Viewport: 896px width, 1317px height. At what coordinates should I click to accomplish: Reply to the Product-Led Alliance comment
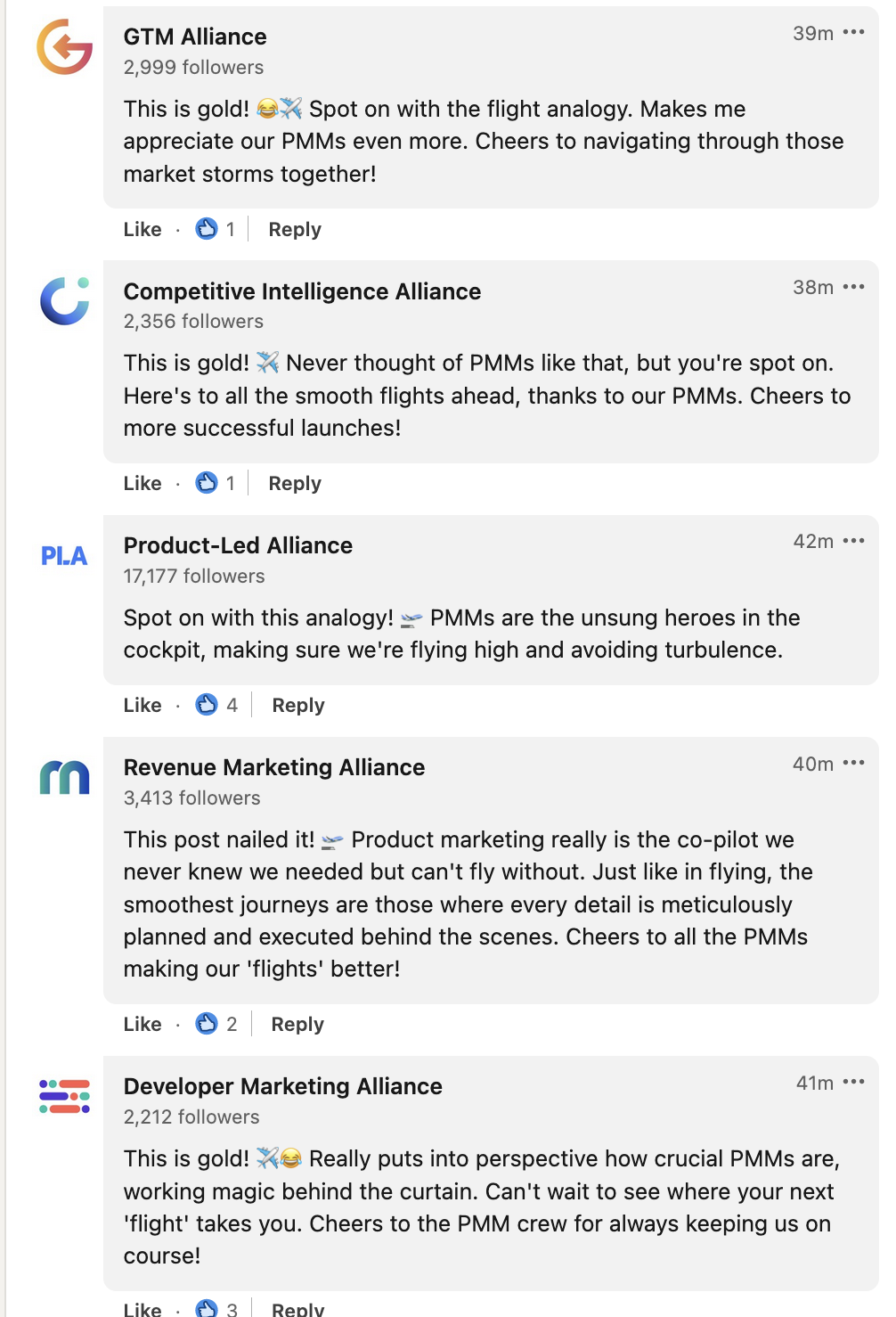pos(298,705)
